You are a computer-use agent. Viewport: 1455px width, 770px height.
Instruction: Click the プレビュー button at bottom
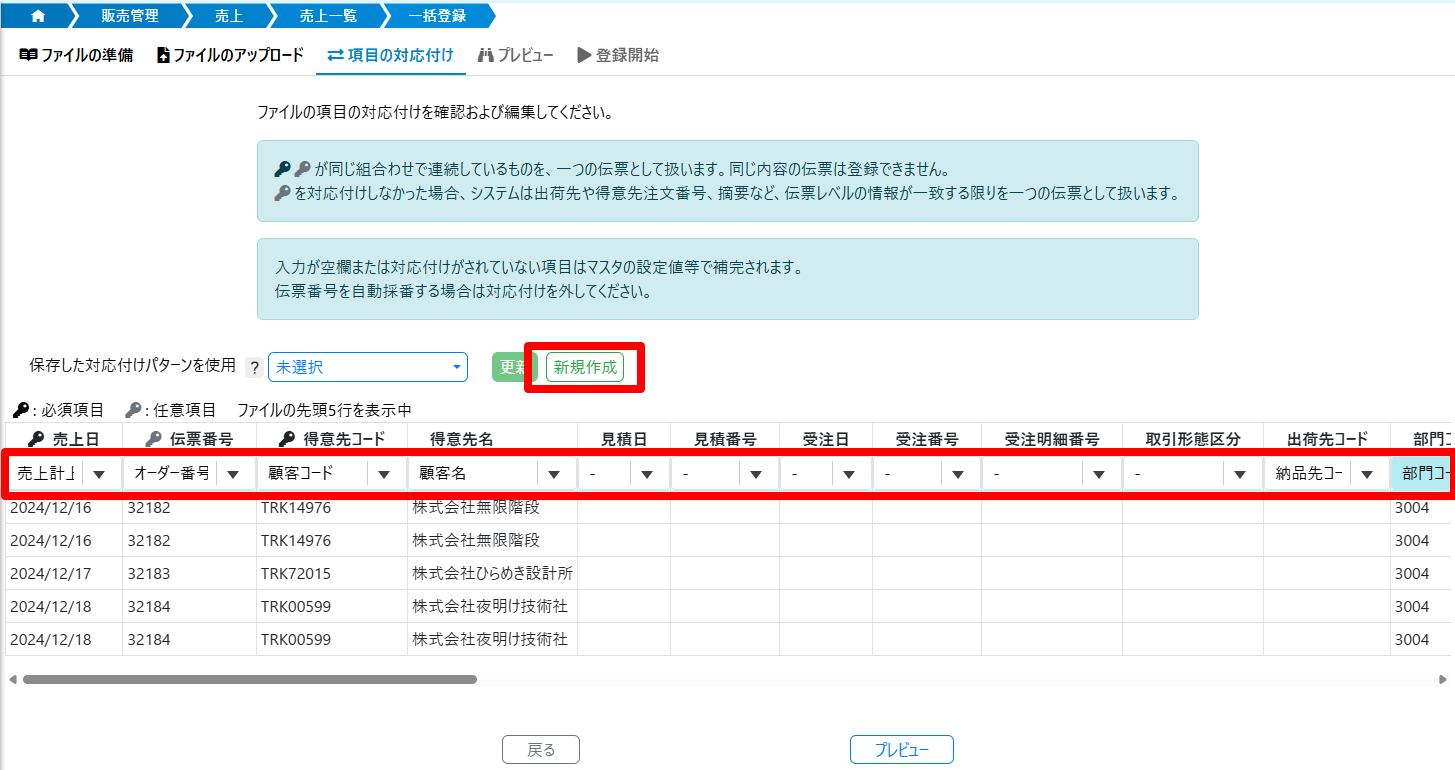tap(901, 750)
